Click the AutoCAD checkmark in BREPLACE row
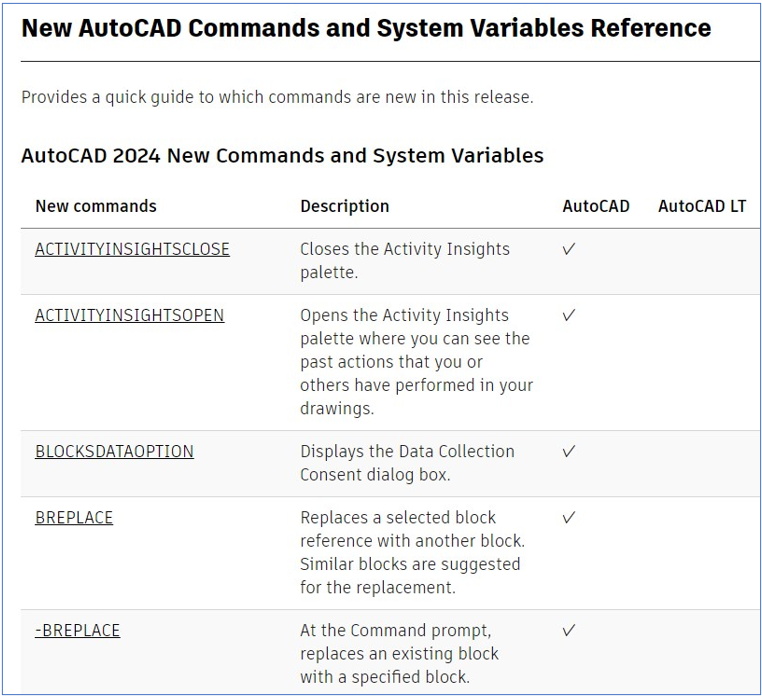762x697 pixels. [x=569, y=517]
